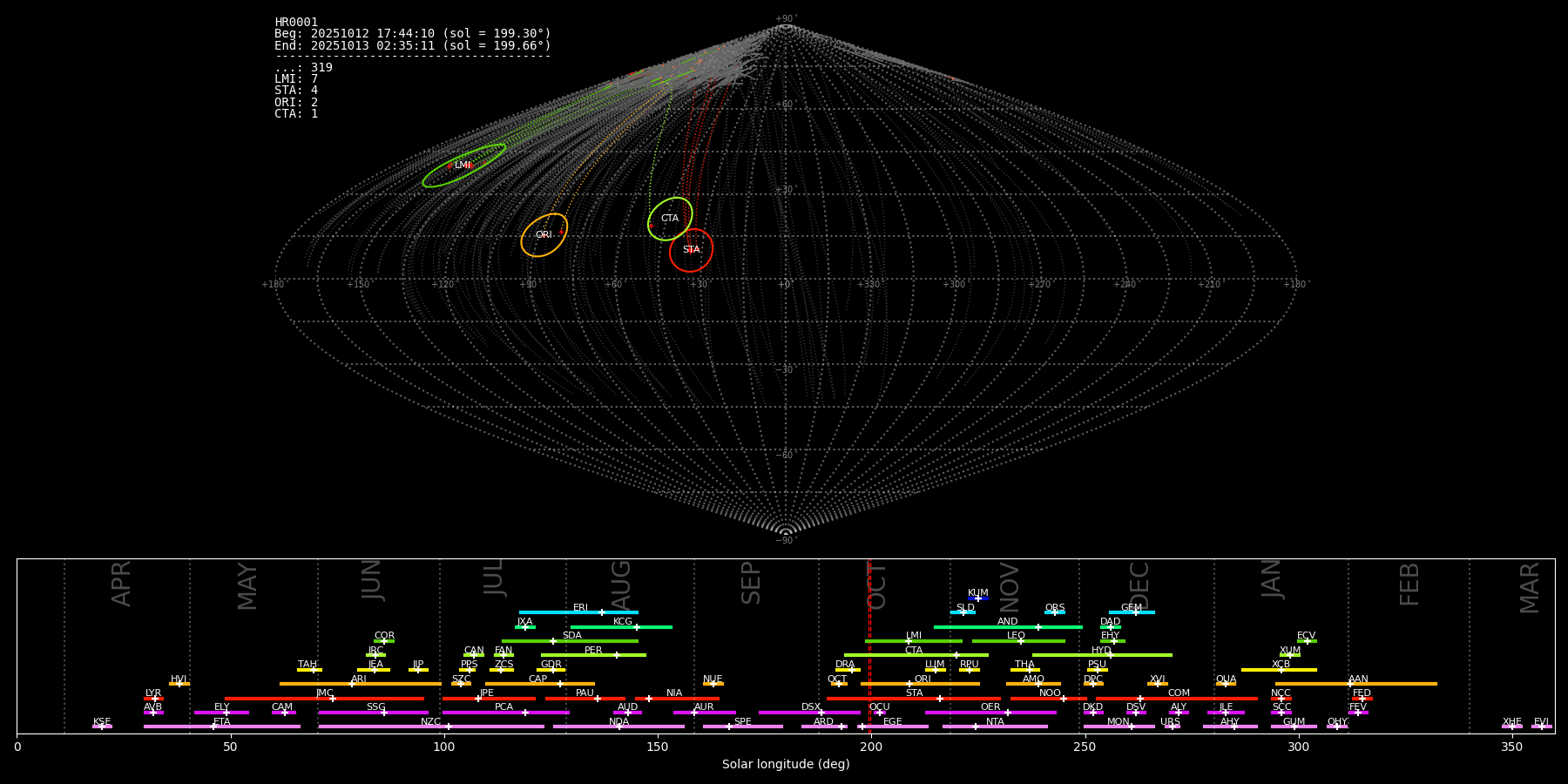This screenshot has height=784, width=1568.
Task: Click the cyan ERI shower bar
Action: 578,612
